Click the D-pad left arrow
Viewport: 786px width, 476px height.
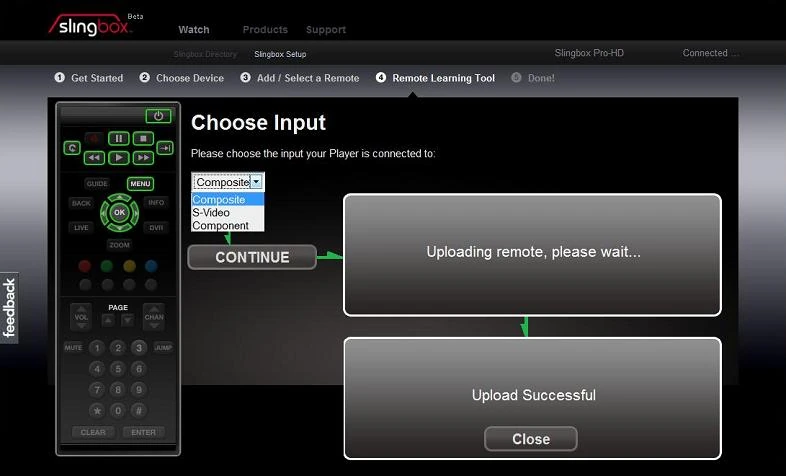105,212
